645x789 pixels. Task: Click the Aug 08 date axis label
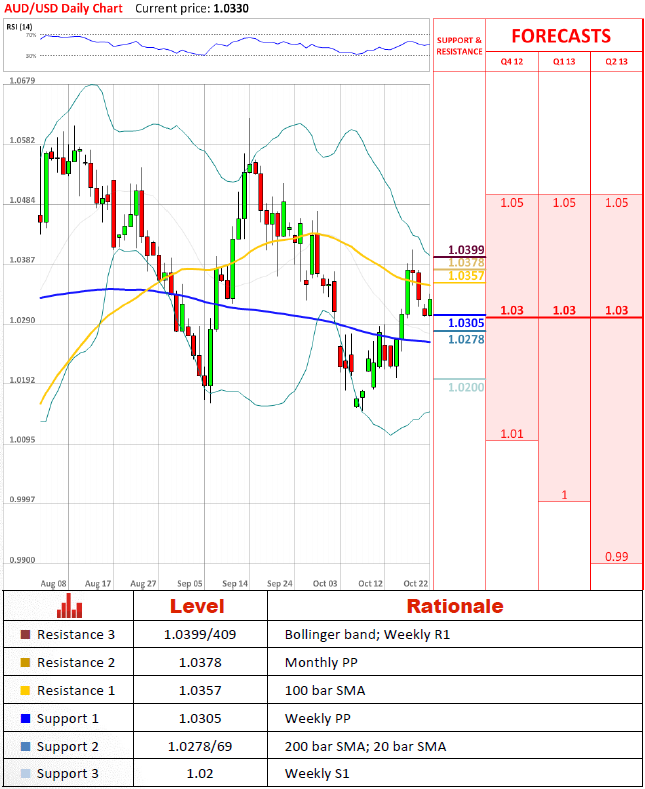53,584
